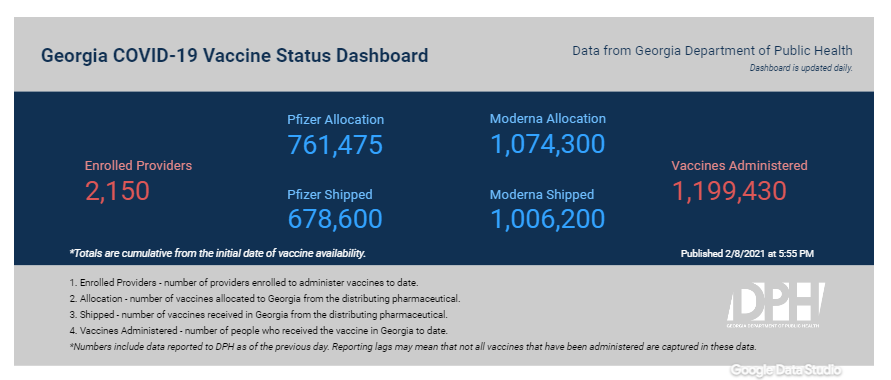Click the 'Dashboard is updated daily' note

click(x=801, y=68)
